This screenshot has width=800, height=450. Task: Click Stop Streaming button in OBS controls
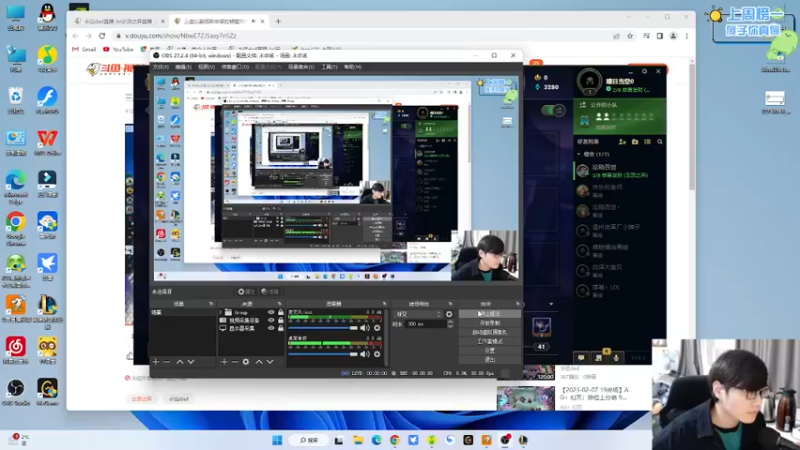(489, 314)
